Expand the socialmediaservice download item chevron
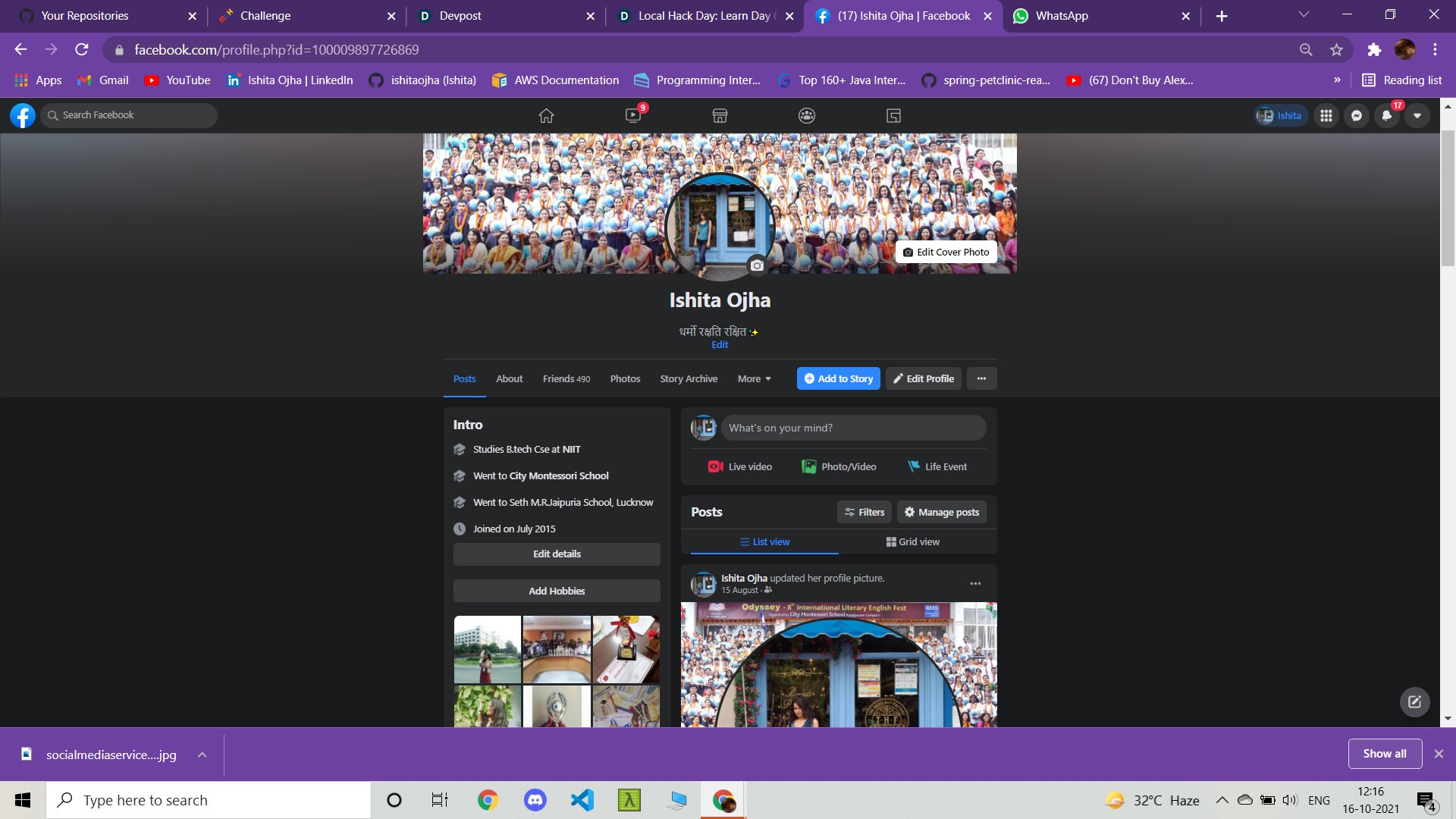 202,755
